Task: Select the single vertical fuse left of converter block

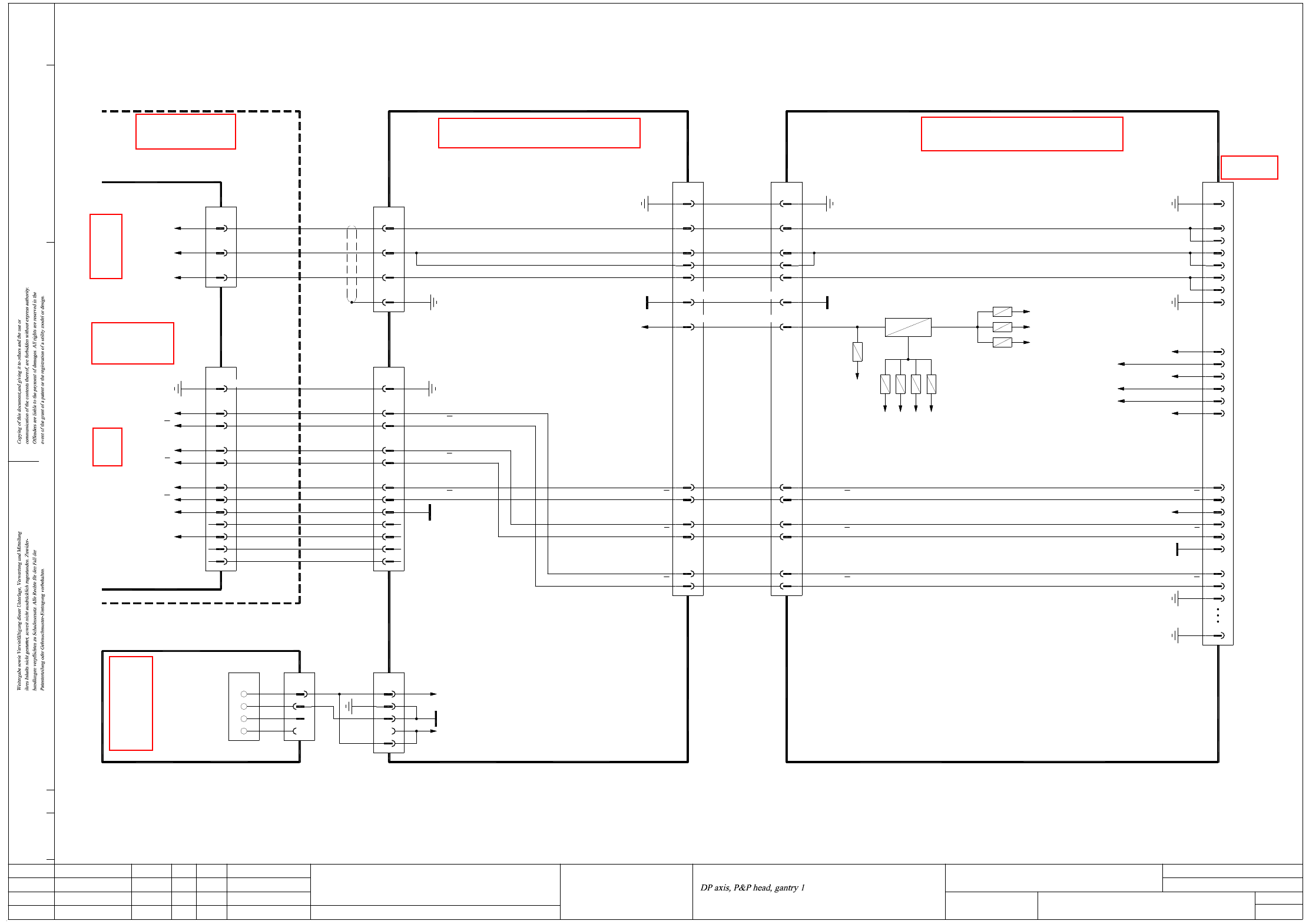Action: pyautogui.click(x=857, y=352)
